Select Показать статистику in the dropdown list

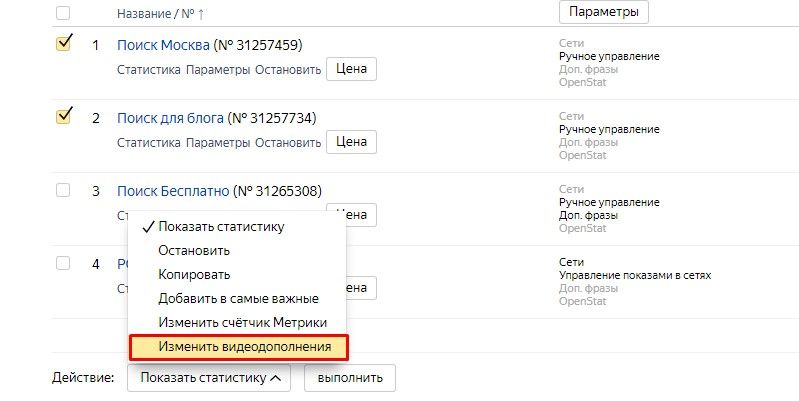click(220, 226)
